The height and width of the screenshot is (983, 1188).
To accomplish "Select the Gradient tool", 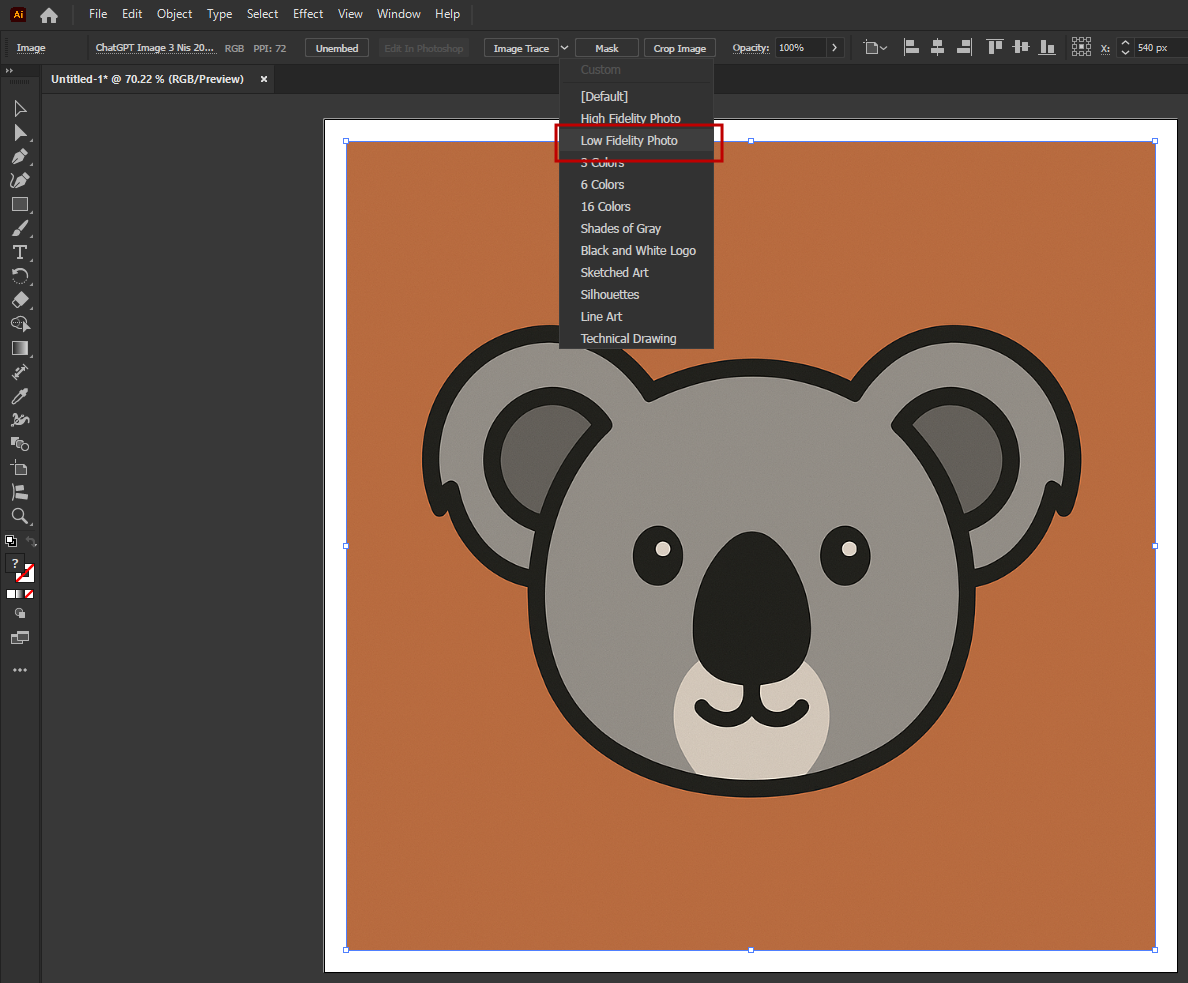I will [x=19, y=348].
